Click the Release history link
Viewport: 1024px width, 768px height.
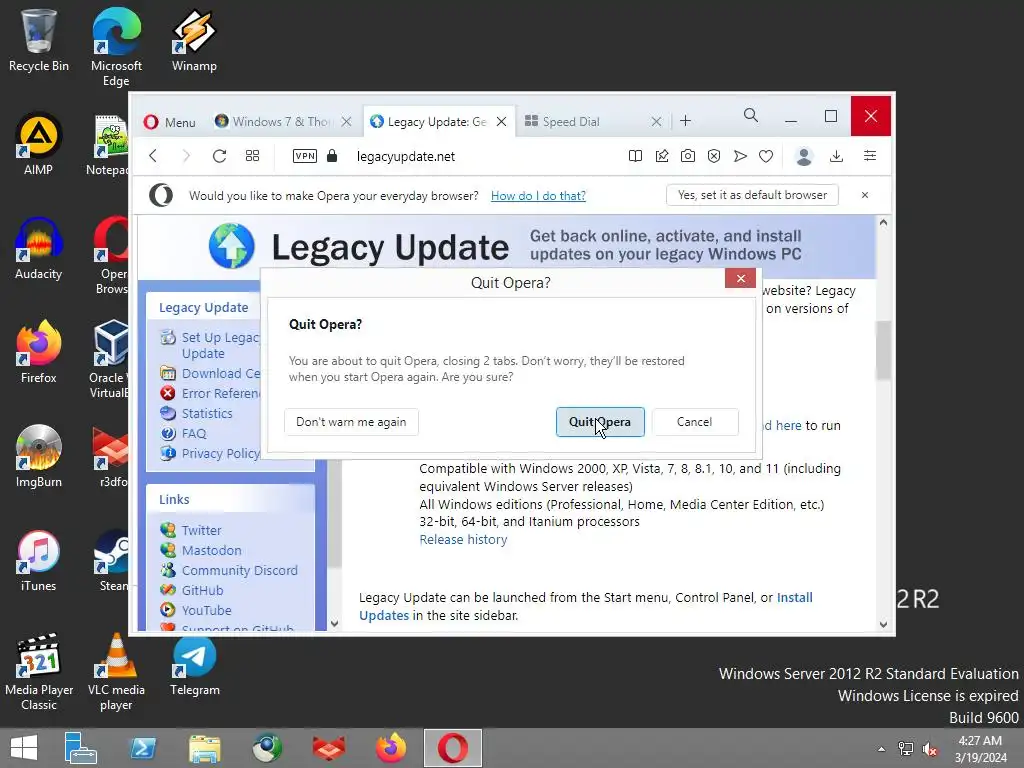[463, 539]
